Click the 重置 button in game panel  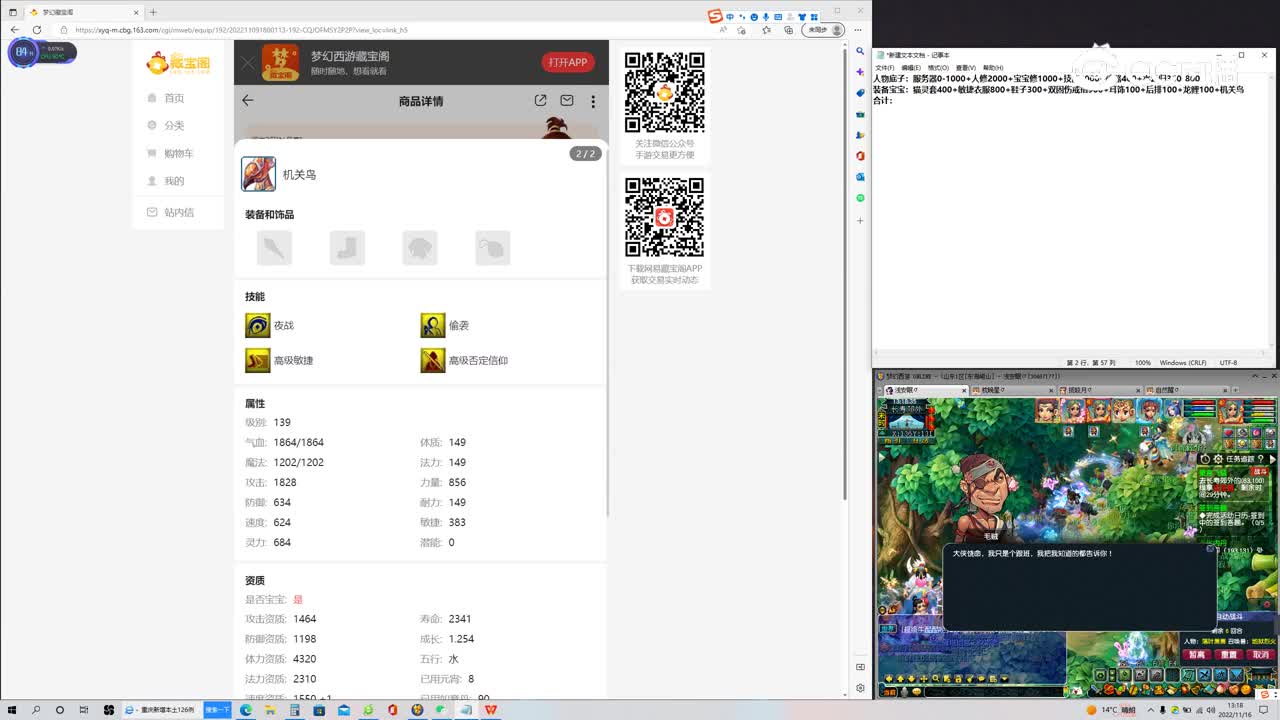tap(1229, 655)
